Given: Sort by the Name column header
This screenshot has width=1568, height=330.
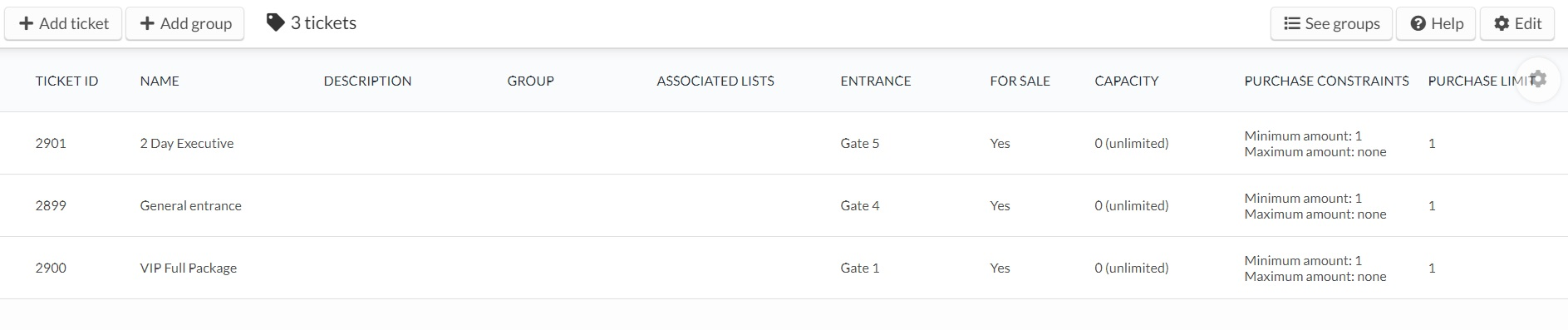Looking at the screenshot, I should (160, 81).
